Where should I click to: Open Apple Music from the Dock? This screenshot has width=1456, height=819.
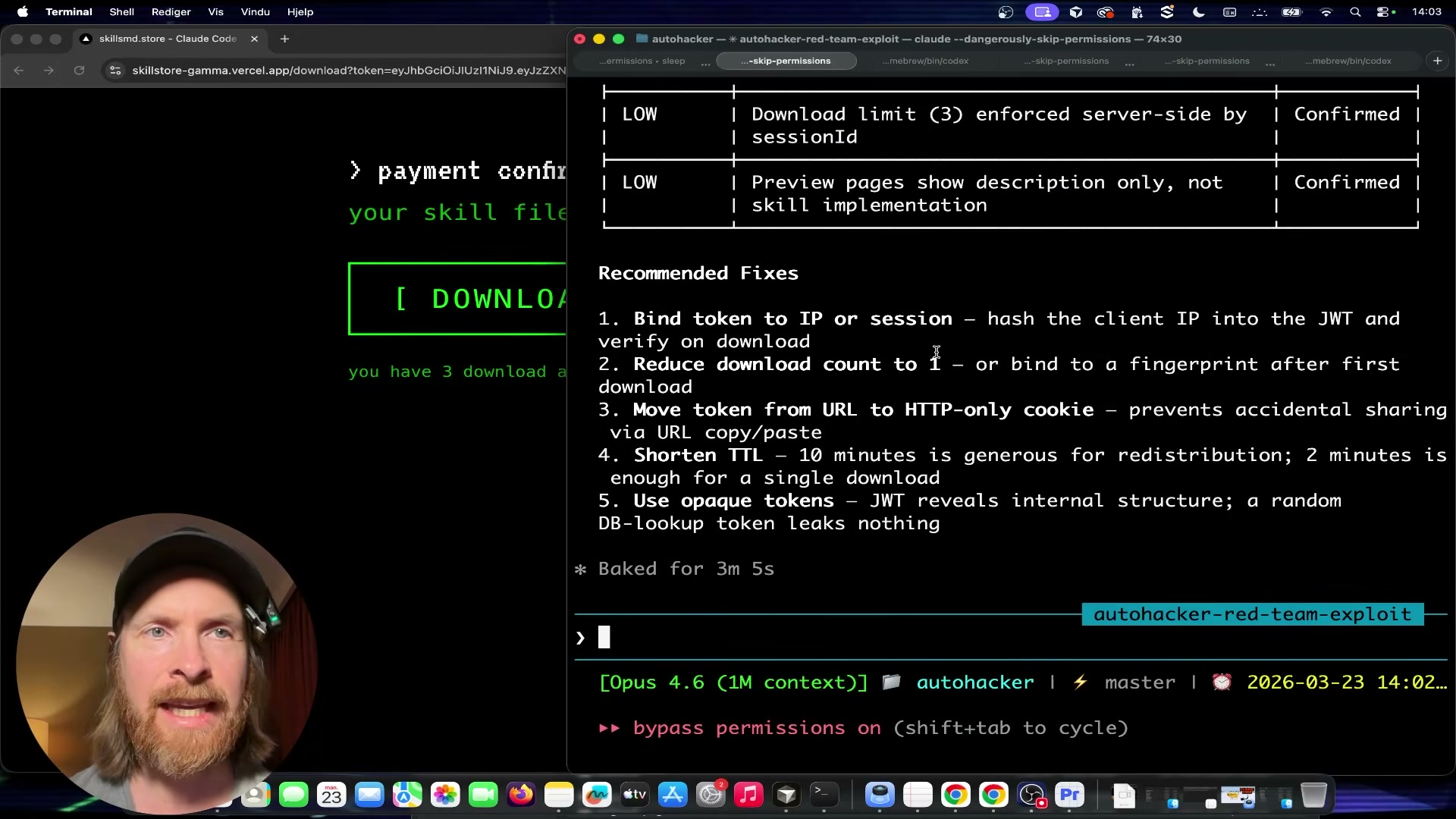(x=748, y=795)
